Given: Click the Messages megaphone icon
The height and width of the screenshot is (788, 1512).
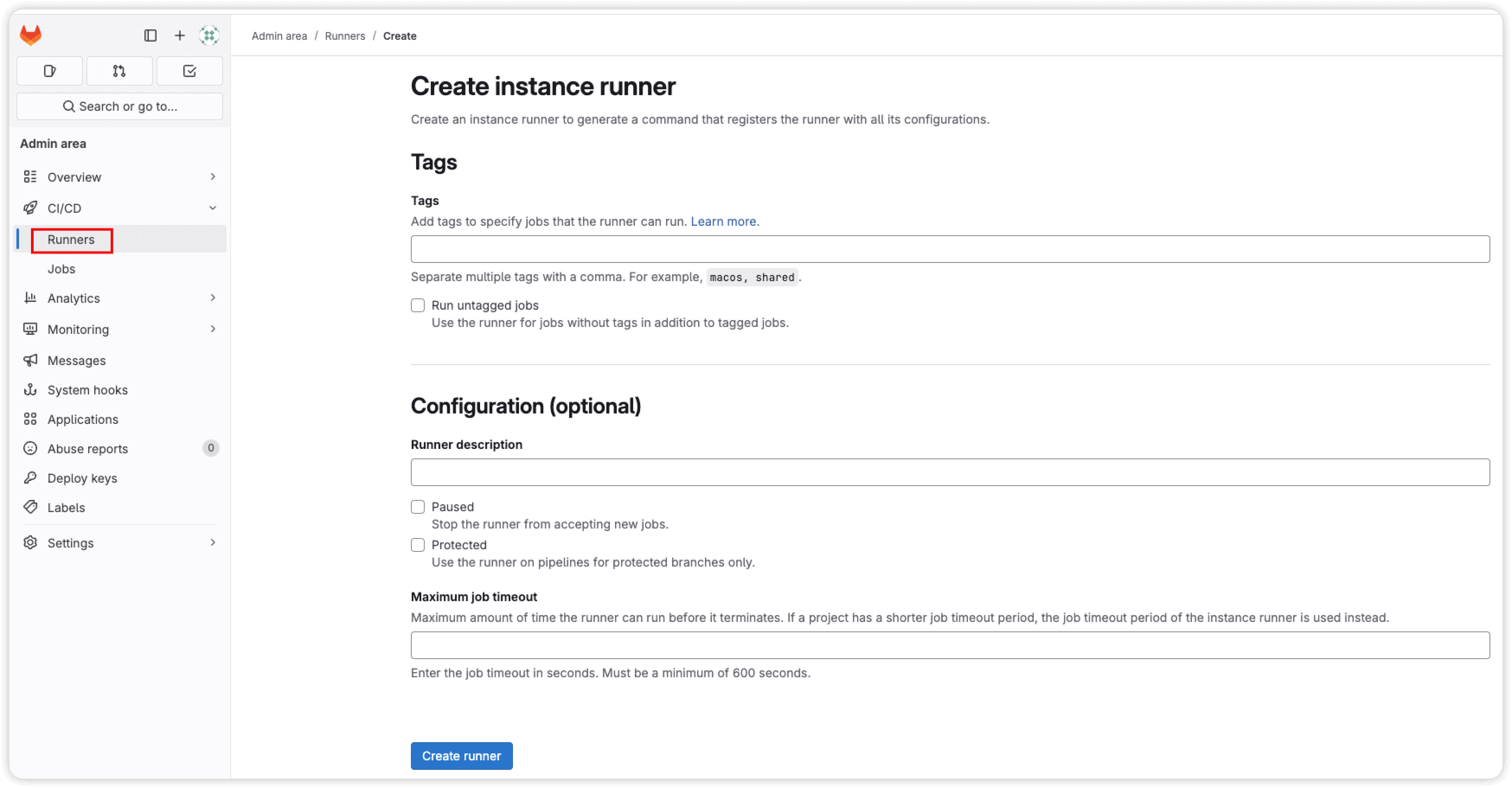Looking at the screenshot, I should [x=30, y=360].
